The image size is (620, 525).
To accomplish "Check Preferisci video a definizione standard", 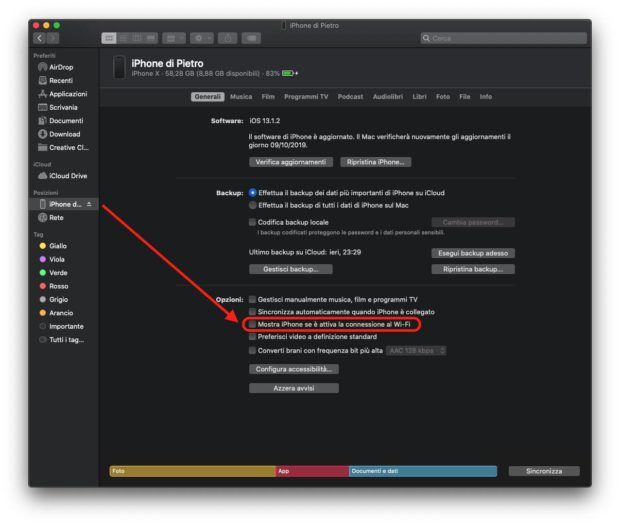I will [x=252, y=337].
